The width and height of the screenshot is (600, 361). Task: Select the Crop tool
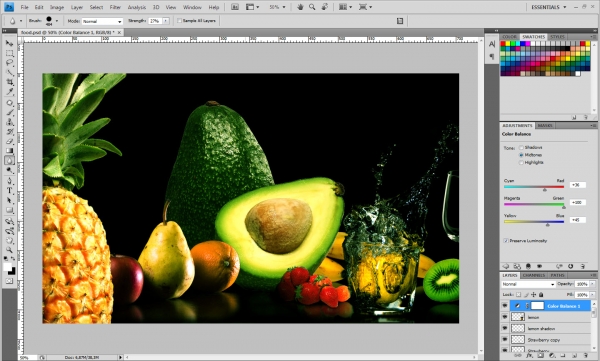coord(9,82)
